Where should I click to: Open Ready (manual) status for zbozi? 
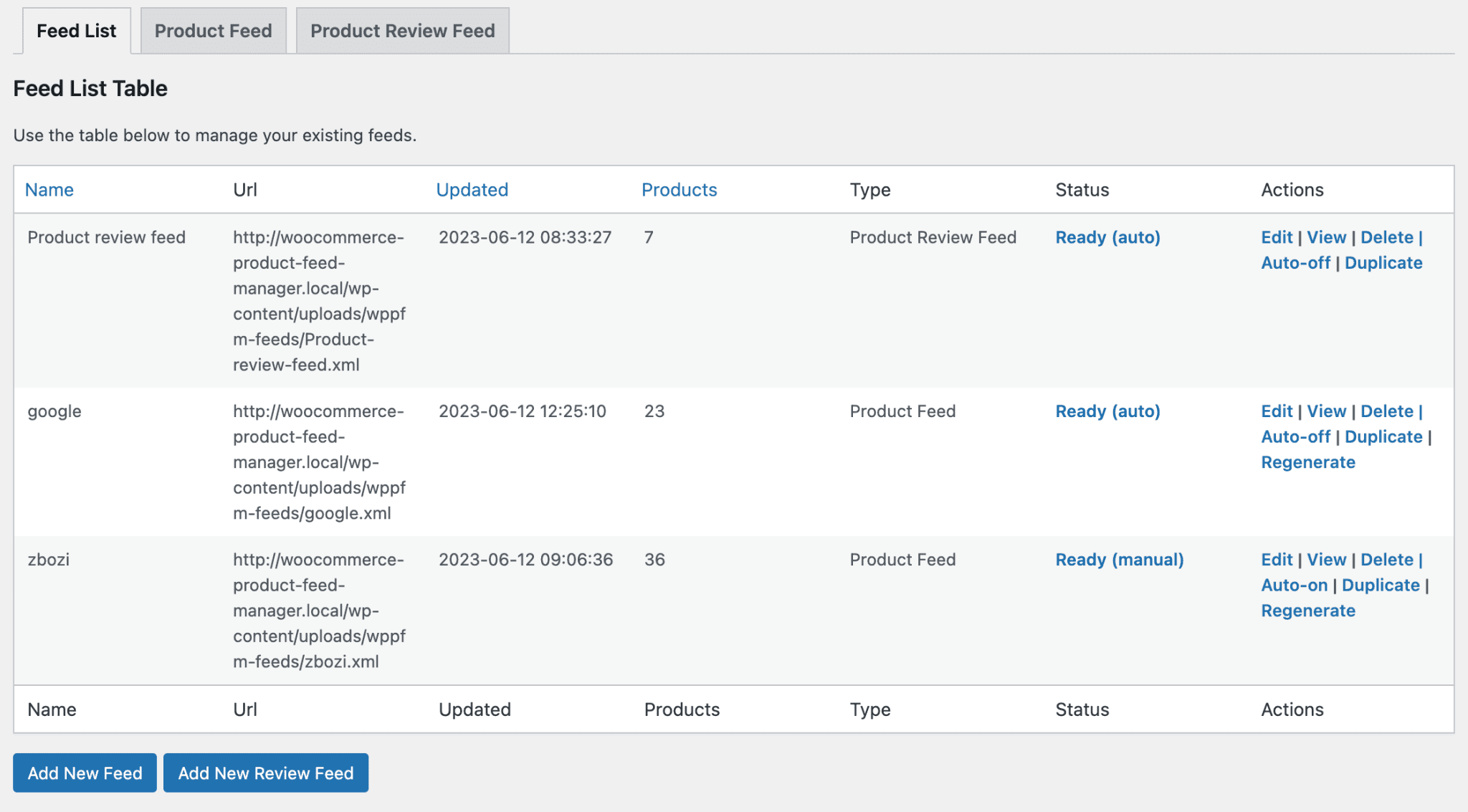tap(1118, 559)
